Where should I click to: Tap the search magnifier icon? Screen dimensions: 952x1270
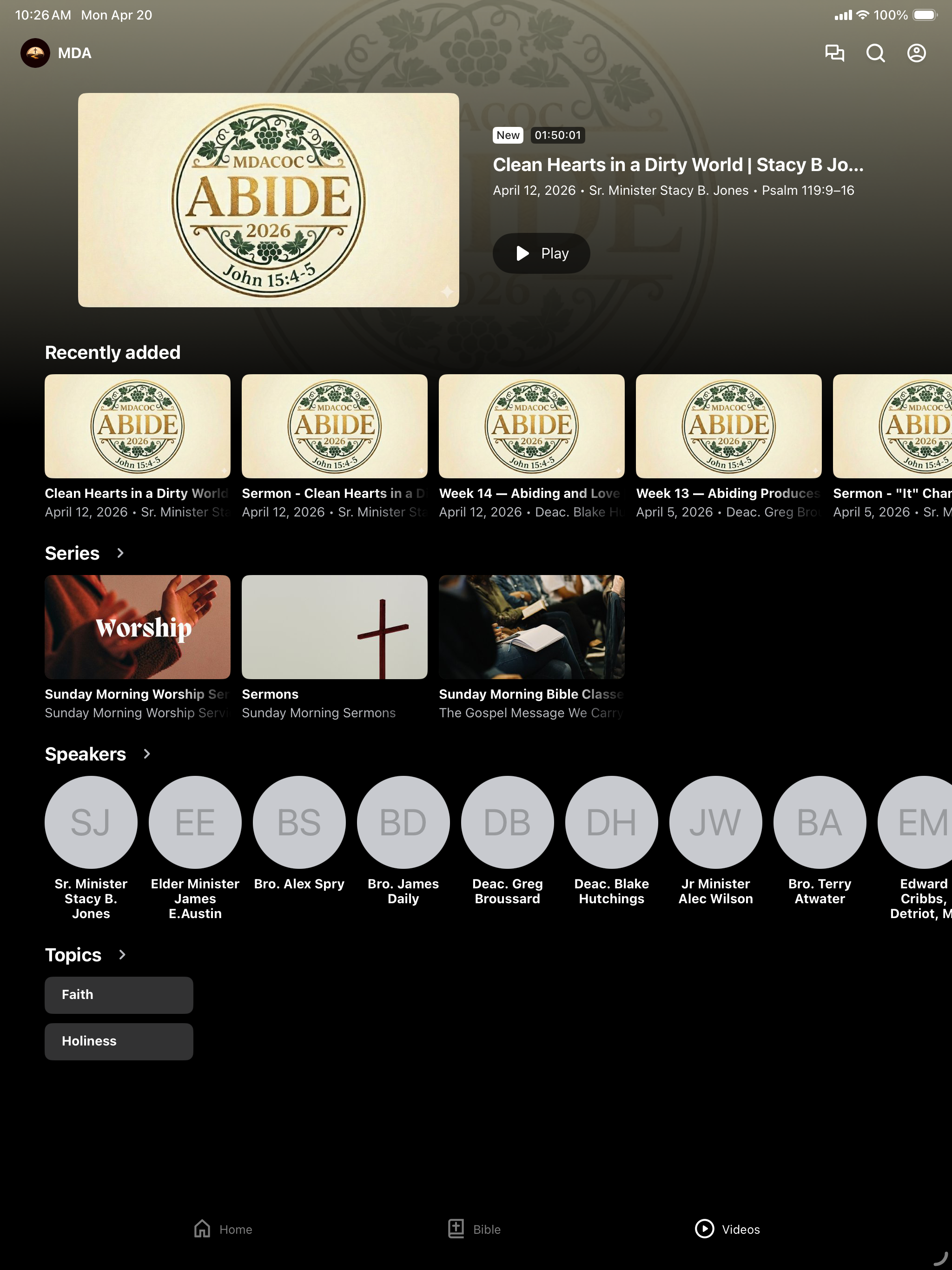pos(875,53)
